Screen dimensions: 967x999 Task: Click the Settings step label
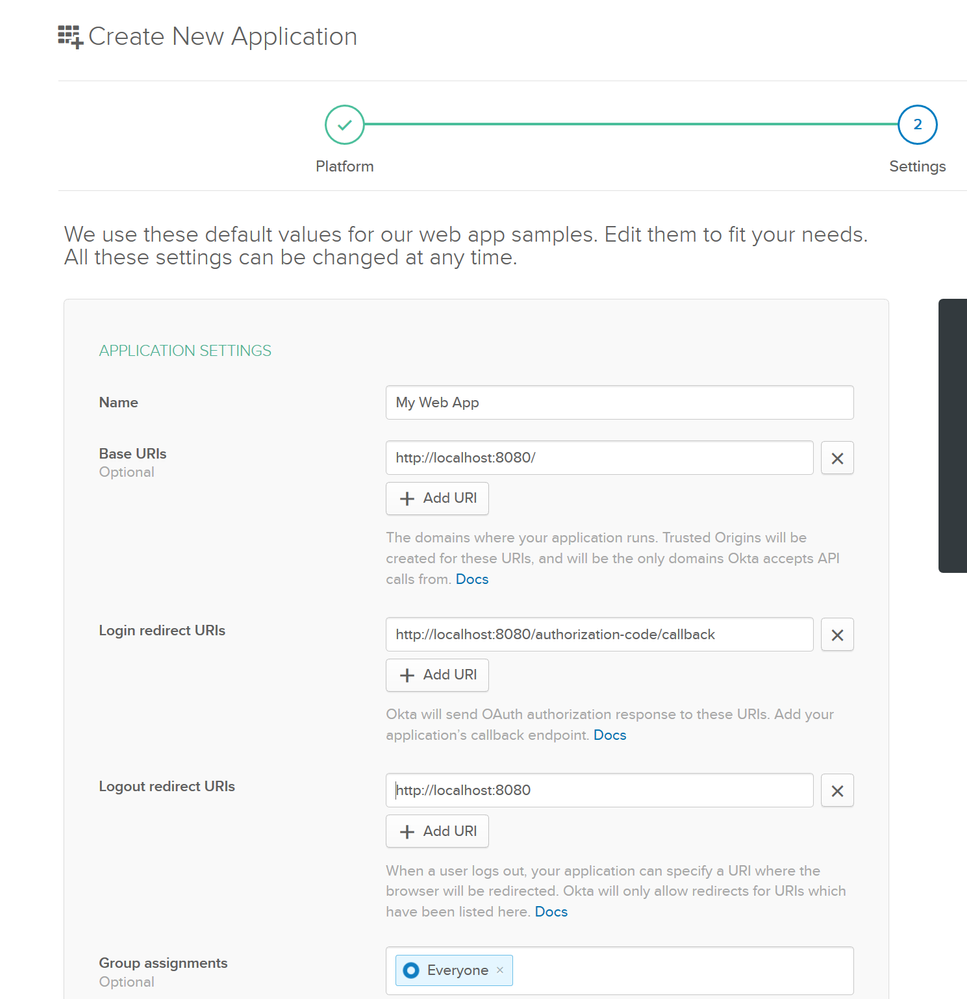click(917, 166)
